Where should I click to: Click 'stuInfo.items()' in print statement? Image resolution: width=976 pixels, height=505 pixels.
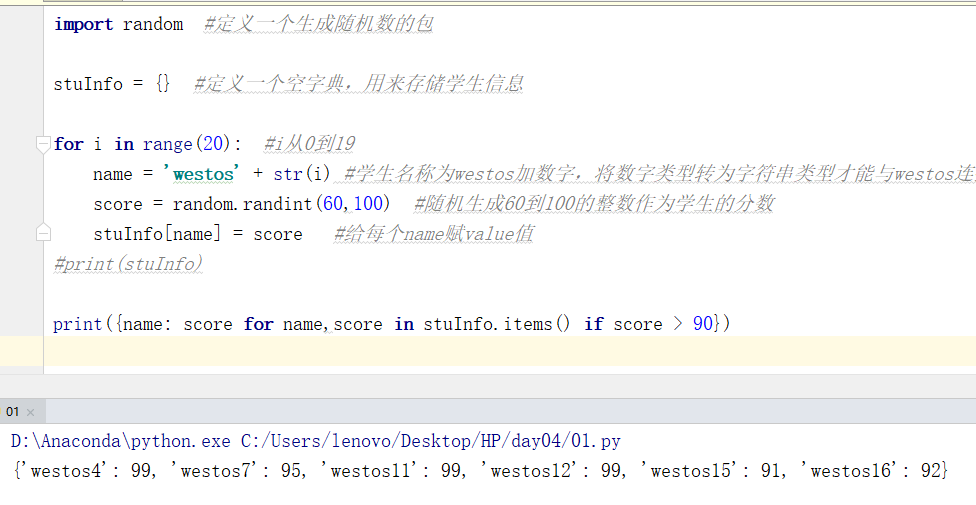tap(497, 324)
